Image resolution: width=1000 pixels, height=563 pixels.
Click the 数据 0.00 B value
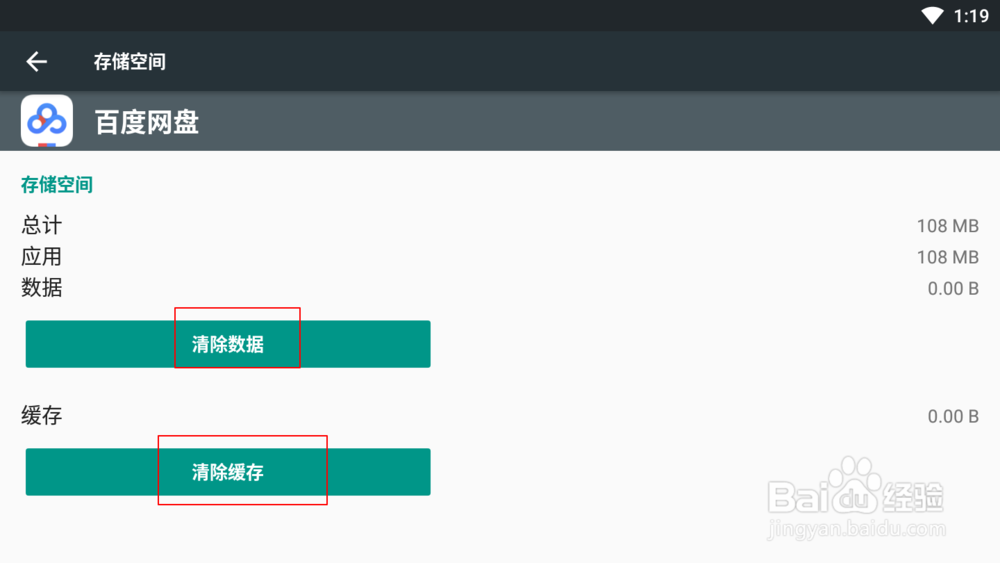click(953, 288)
